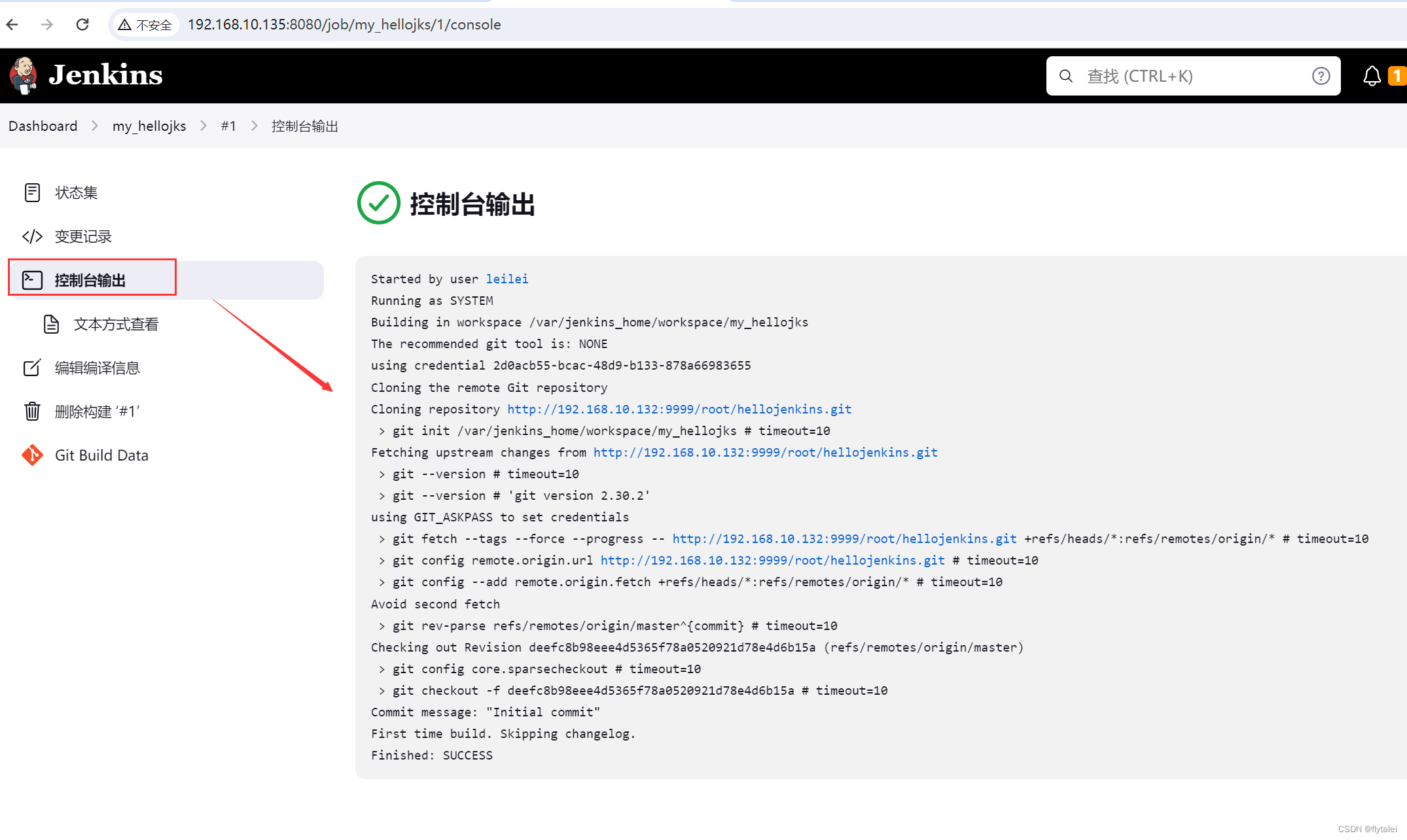Click the using GIT_ASKPASS line
1407x840 pixels.
pyautogui.click(x=500, y=517)
